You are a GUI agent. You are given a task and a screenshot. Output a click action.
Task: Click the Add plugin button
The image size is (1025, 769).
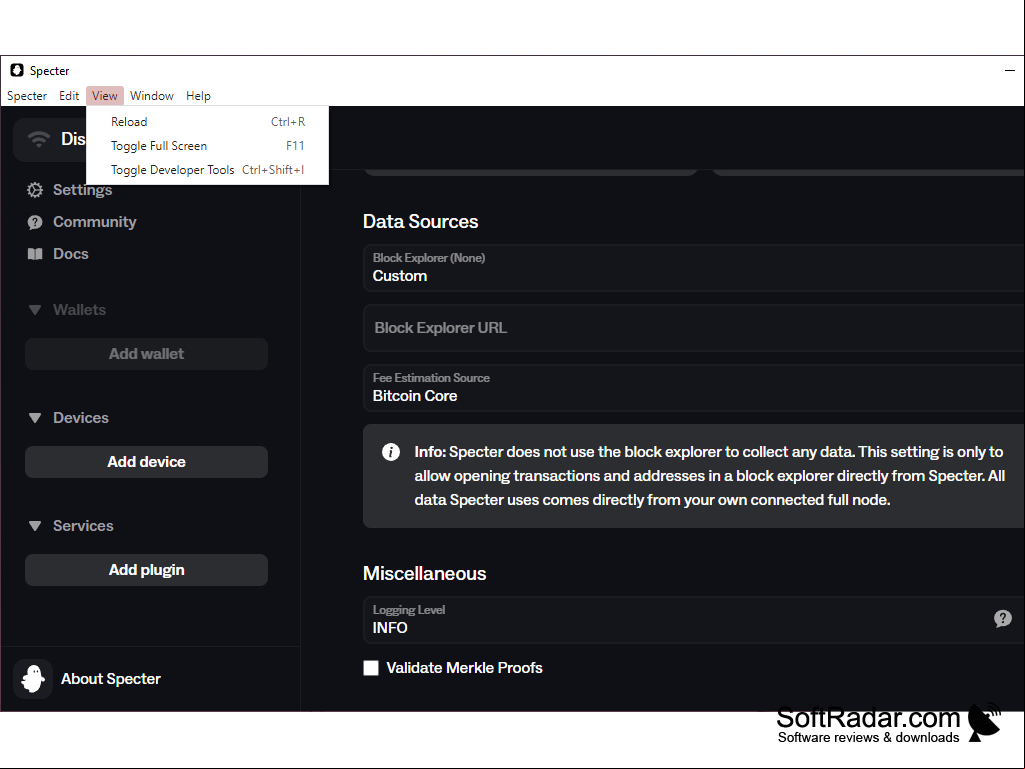[x=146, y=570]
